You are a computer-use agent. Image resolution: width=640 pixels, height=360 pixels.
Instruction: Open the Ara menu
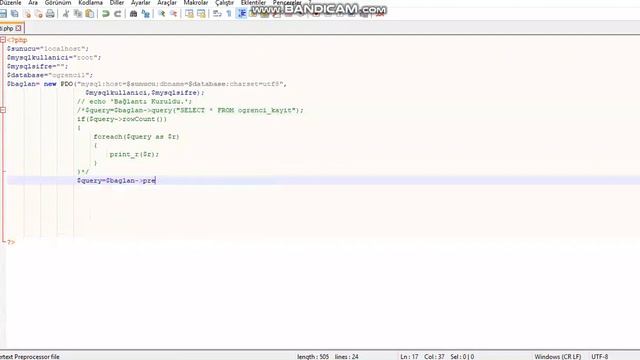33,3
